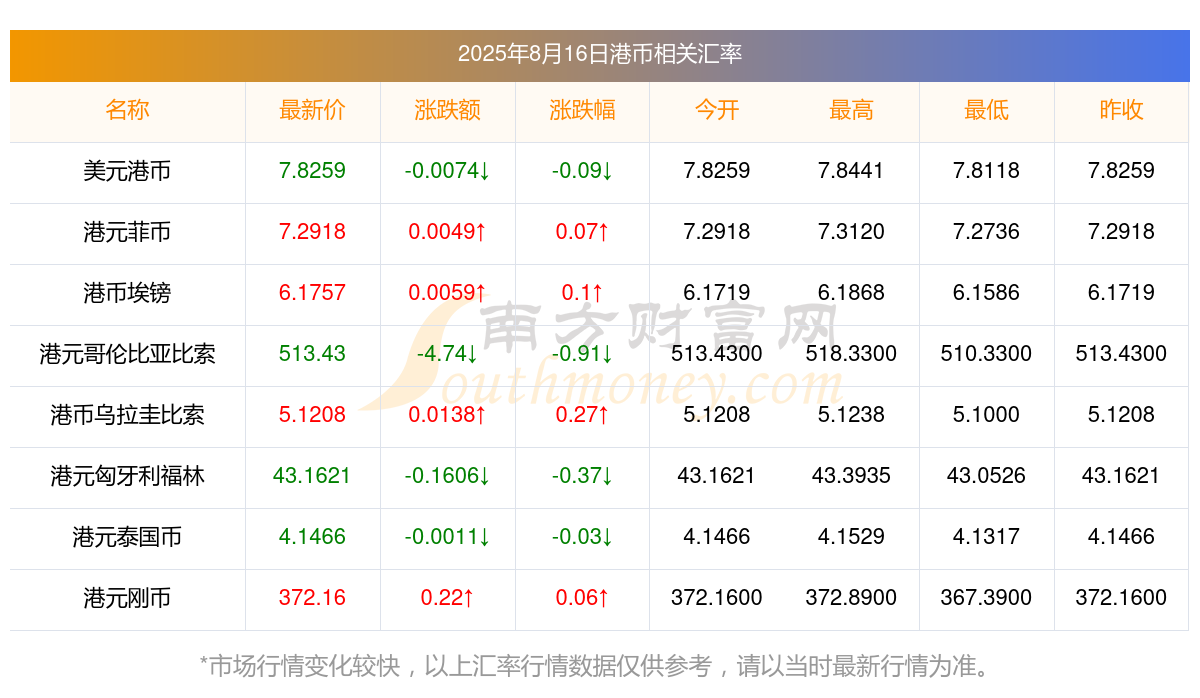
Task: Click the red latest price 7.2918
Action: [x=313, y=232]
